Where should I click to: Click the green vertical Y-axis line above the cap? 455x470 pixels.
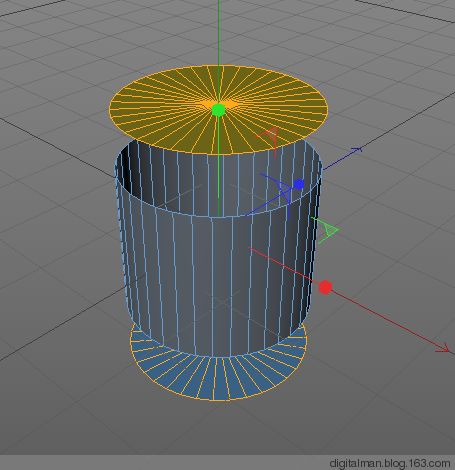pos(219,33)
